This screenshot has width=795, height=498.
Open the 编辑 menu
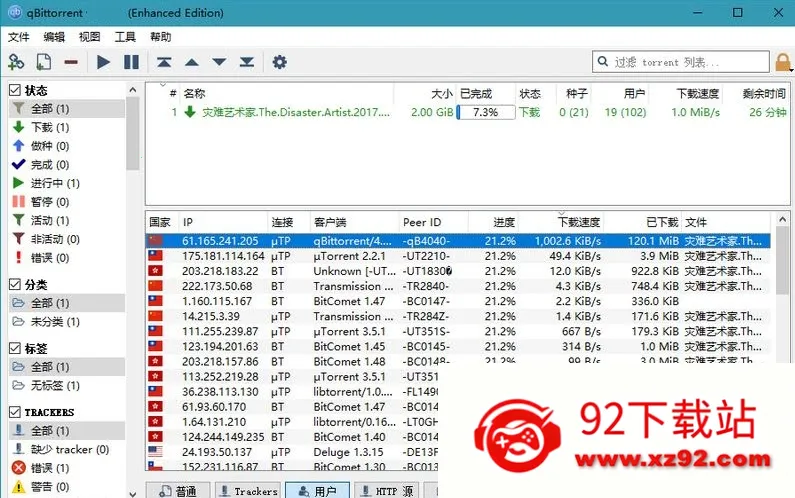pyautogui.click(x=54, y=37)
